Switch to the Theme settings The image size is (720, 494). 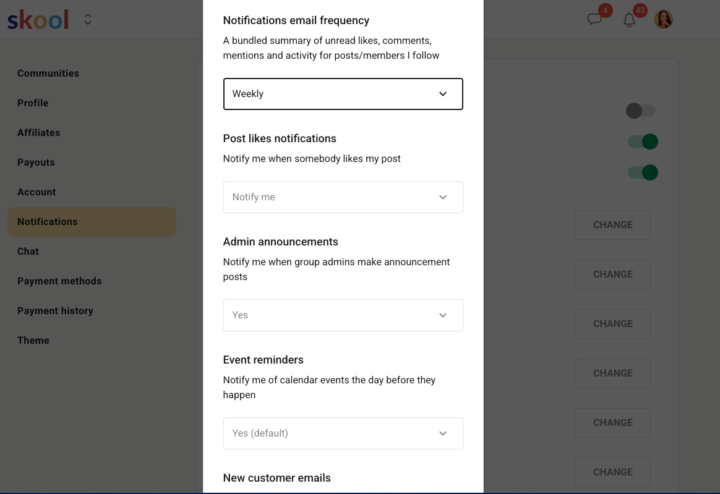pos(33,340)
